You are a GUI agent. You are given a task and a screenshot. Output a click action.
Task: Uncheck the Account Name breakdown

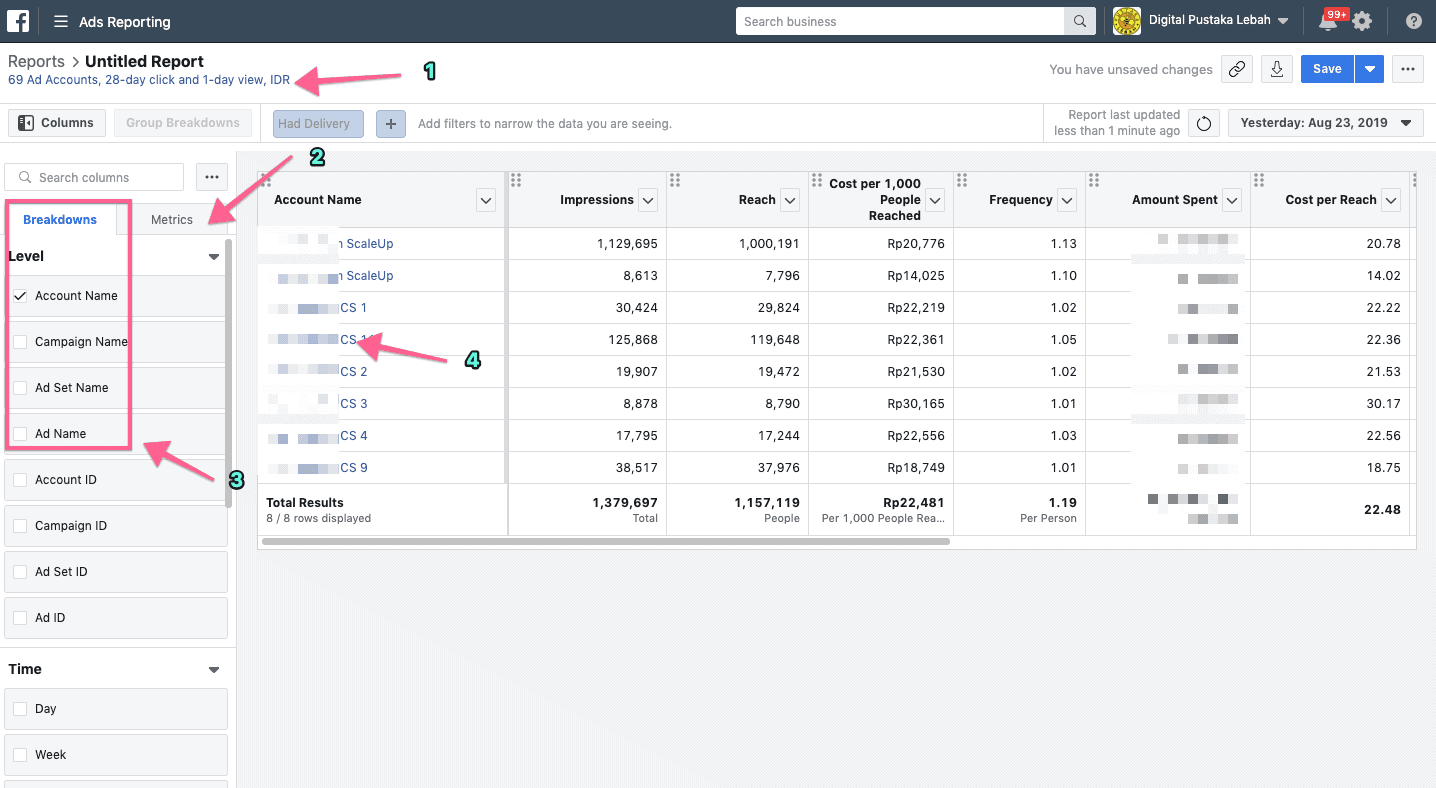[18, 295]
